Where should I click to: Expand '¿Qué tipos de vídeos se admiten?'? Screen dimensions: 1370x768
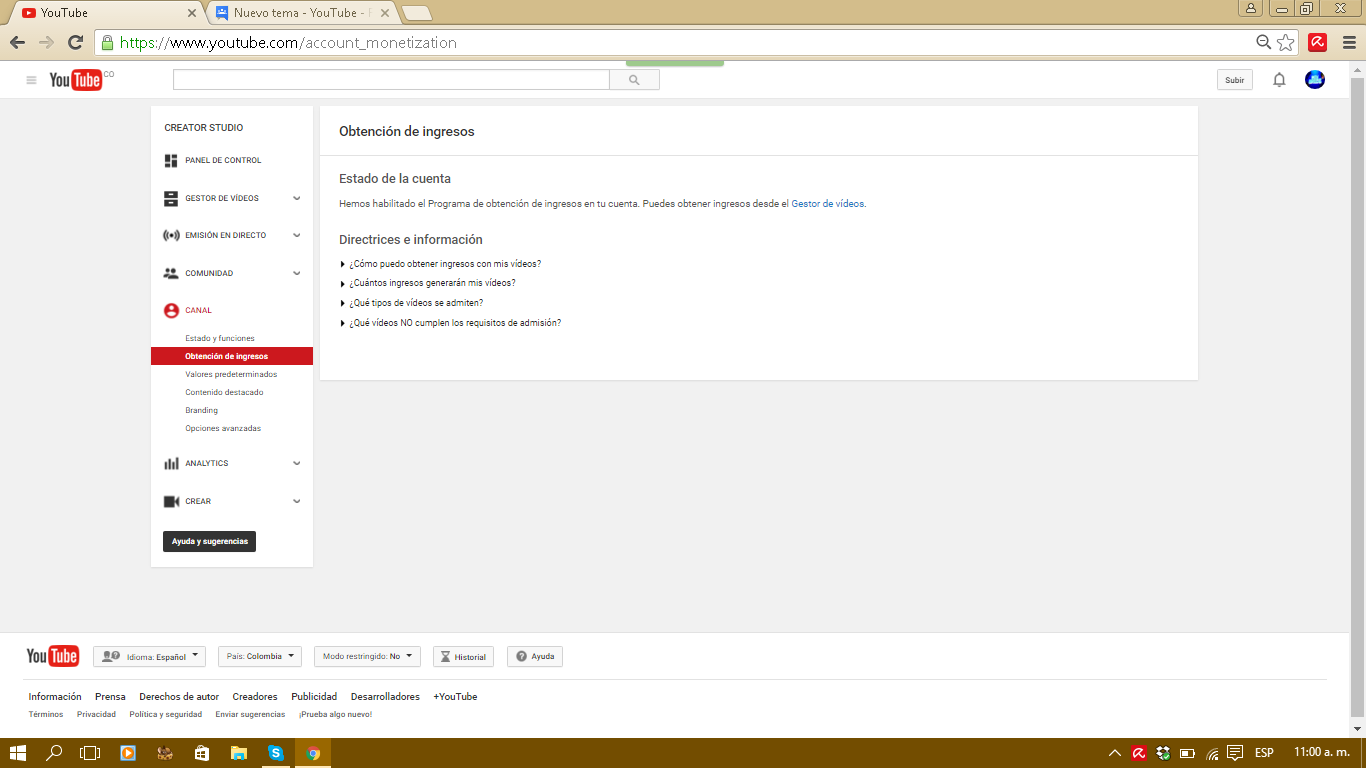click(412, 303)
